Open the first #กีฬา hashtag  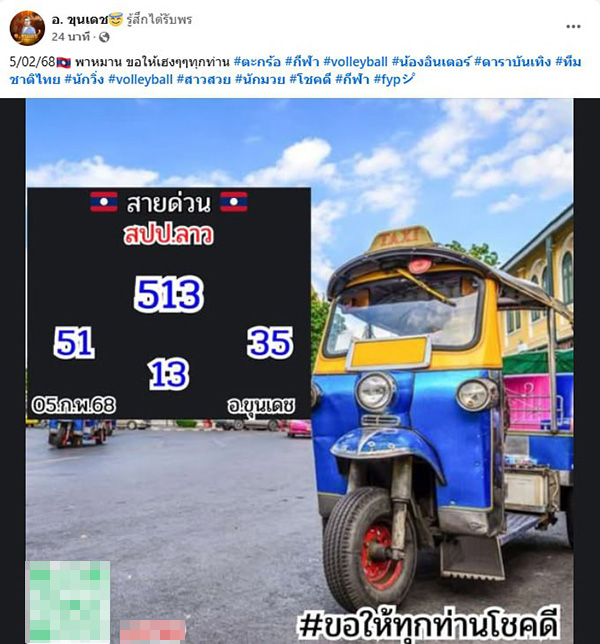(x=302, y=62)
